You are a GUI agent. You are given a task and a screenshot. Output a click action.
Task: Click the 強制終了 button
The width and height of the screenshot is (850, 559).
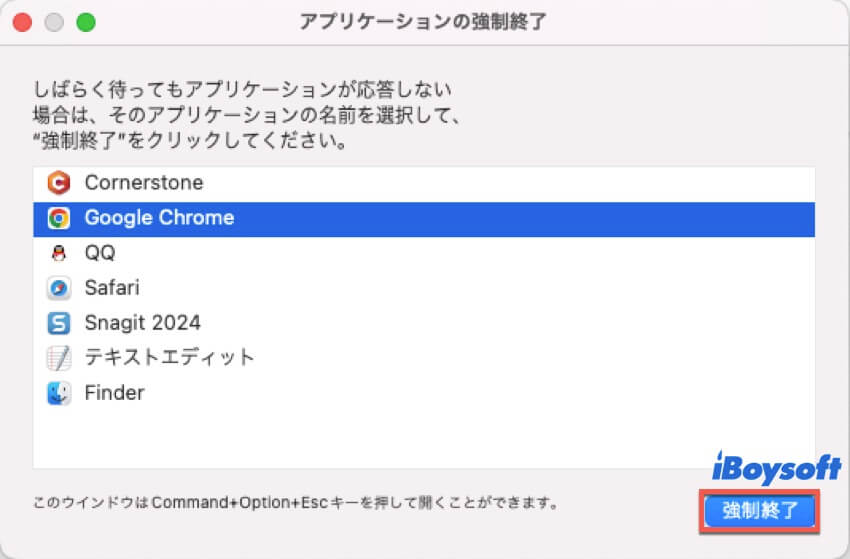(x=759, y=511)
